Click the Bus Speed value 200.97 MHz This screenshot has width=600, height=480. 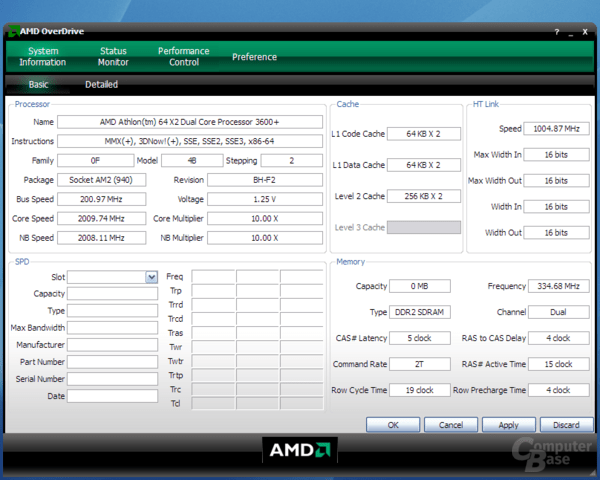pyautogui.click(x=101, y=199)
